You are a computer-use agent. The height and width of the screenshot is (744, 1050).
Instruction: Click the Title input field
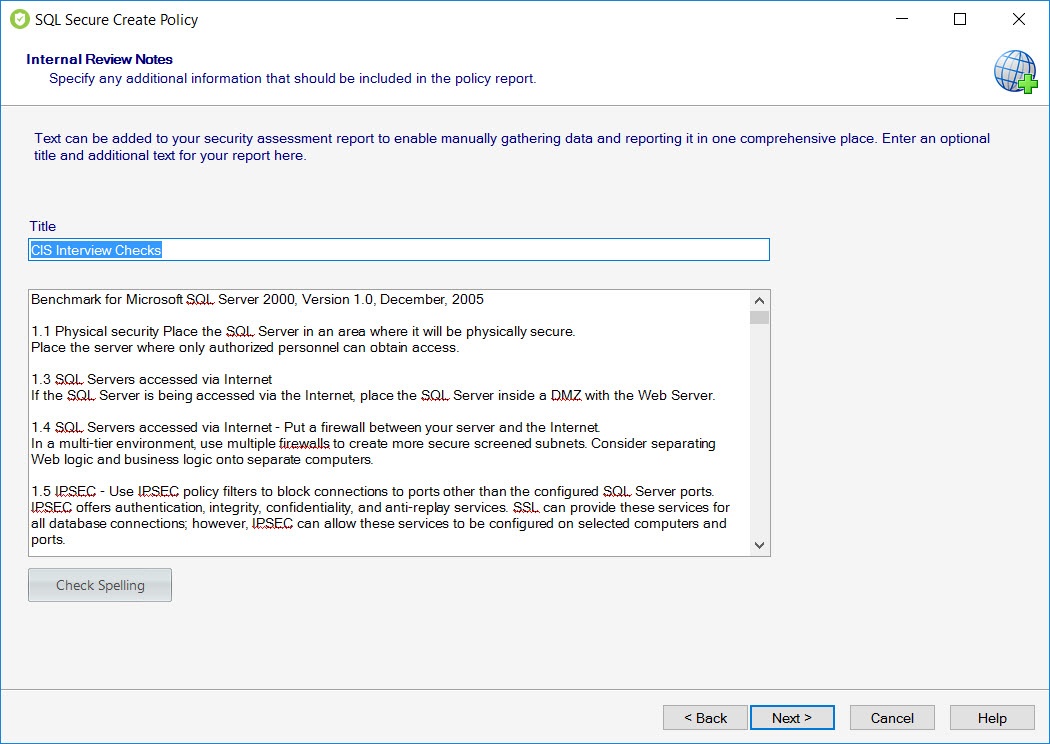[399, 250]
